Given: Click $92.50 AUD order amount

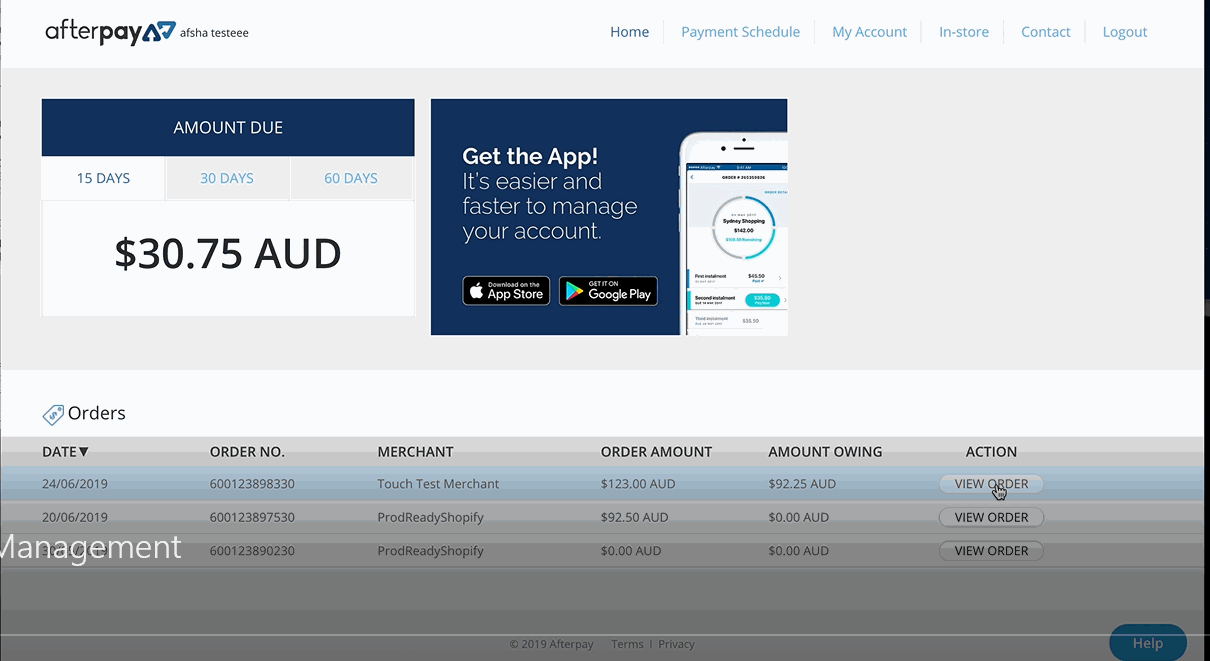Looking at the screenshot, I should coord(634,517).
